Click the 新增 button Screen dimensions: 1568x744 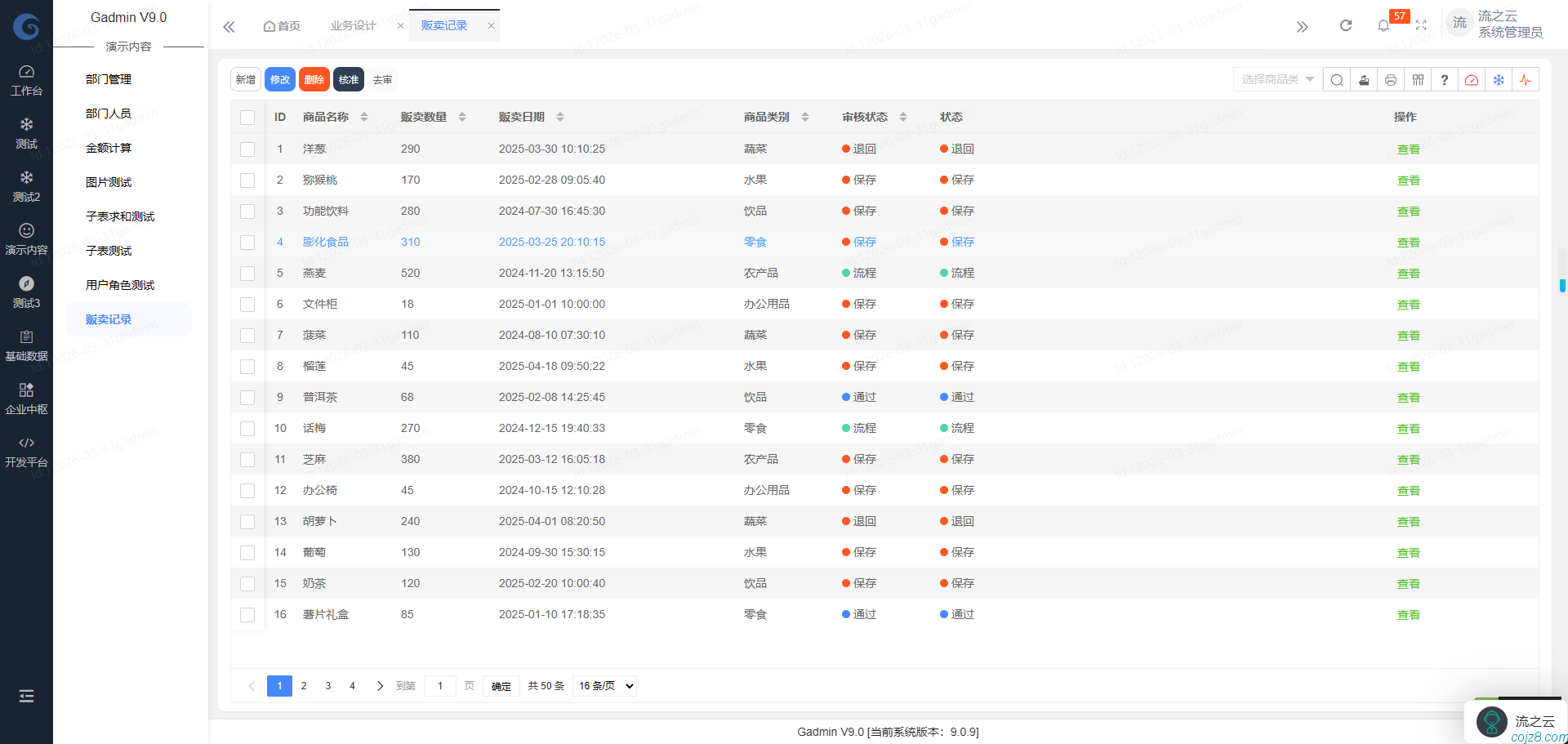(245, 79)
